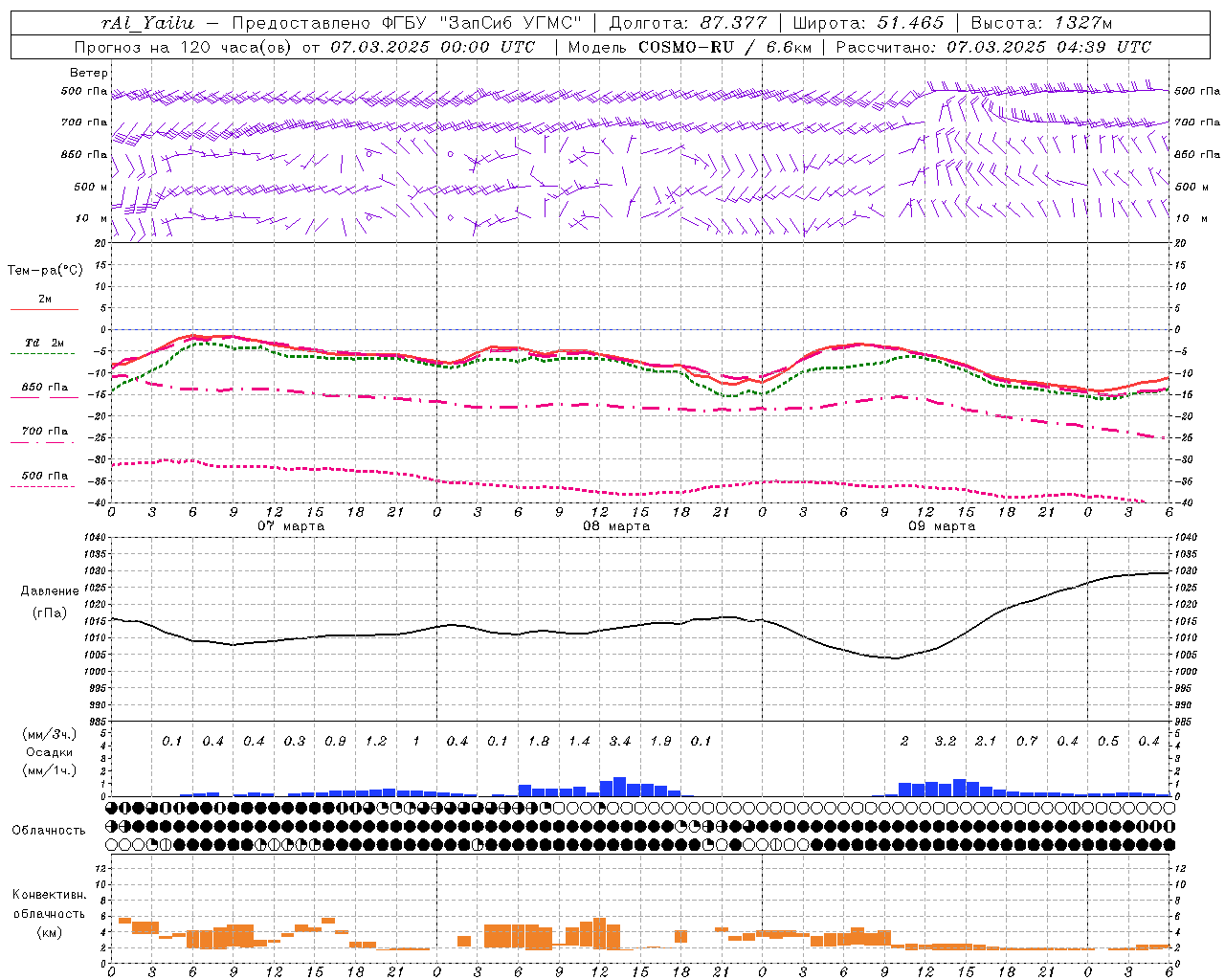The width and height of the screenshot is (1225, 980).
Task: Click the (км) unit label under облачность
Action: 50,931
